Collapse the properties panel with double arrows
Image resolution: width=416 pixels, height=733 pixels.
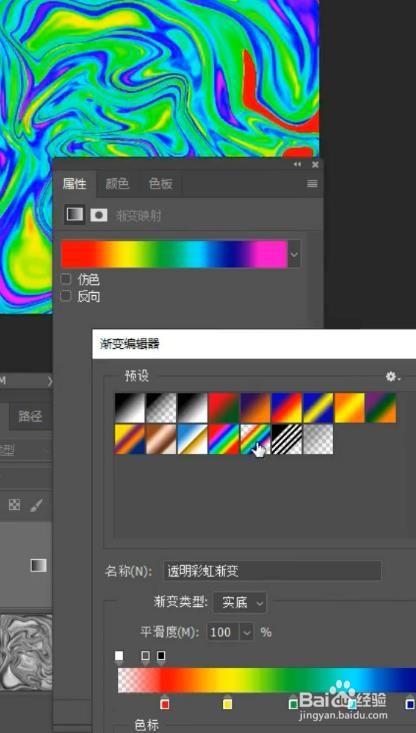pyautogui.click(x=297, y=165)
